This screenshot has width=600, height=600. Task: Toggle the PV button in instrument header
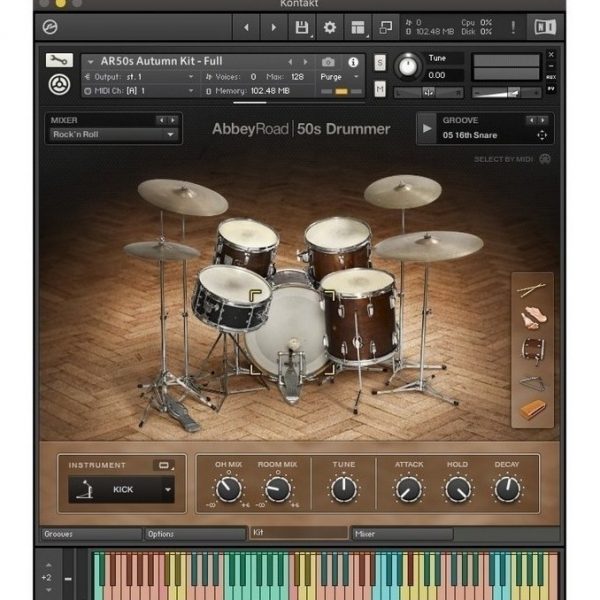point(551,89)
